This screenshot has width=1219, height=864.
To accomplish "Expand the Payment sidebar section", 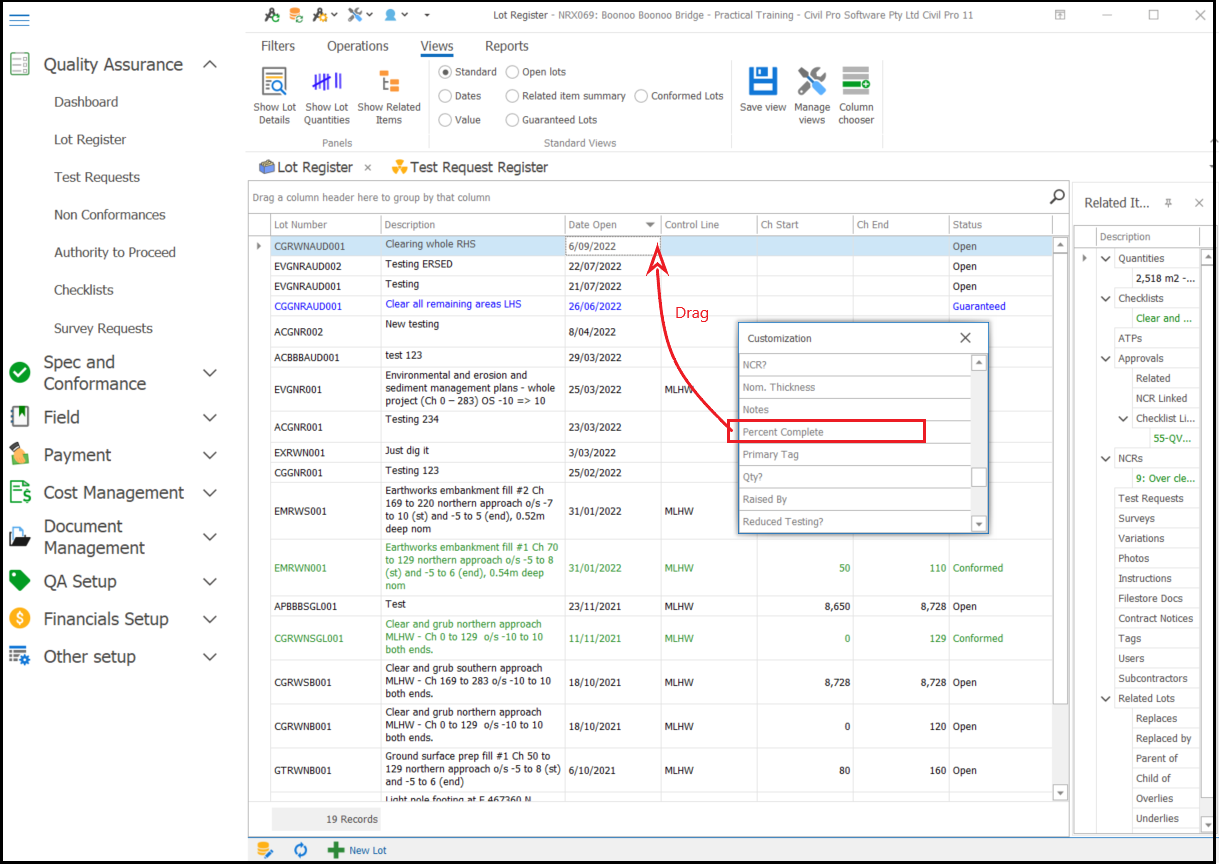I will (x=210, y=455).
